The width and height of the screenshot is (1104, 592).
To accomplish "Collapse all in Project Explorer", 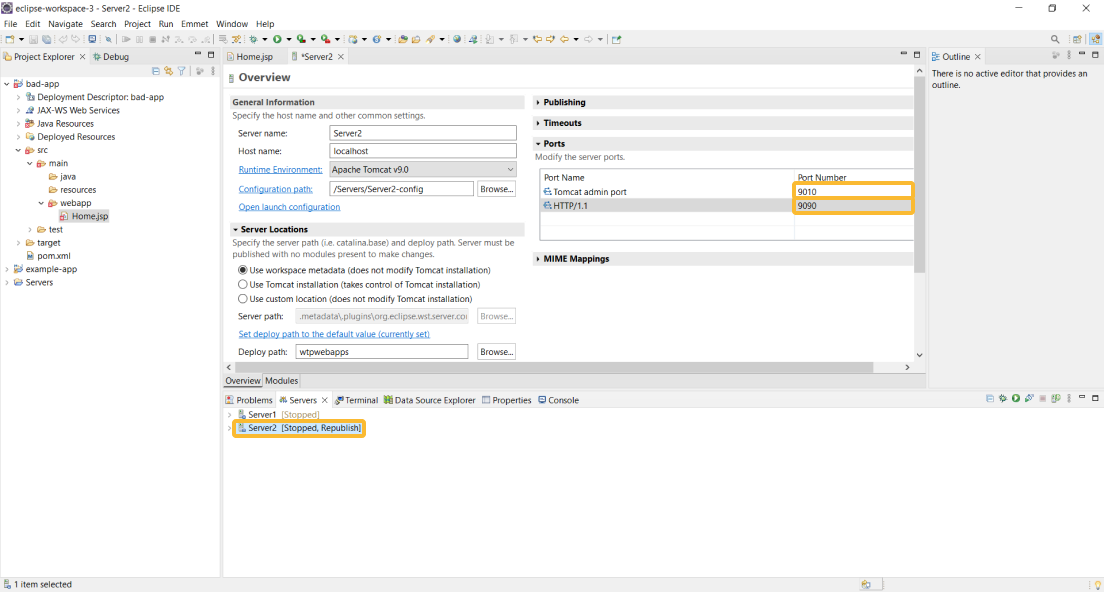I will 156,71.
